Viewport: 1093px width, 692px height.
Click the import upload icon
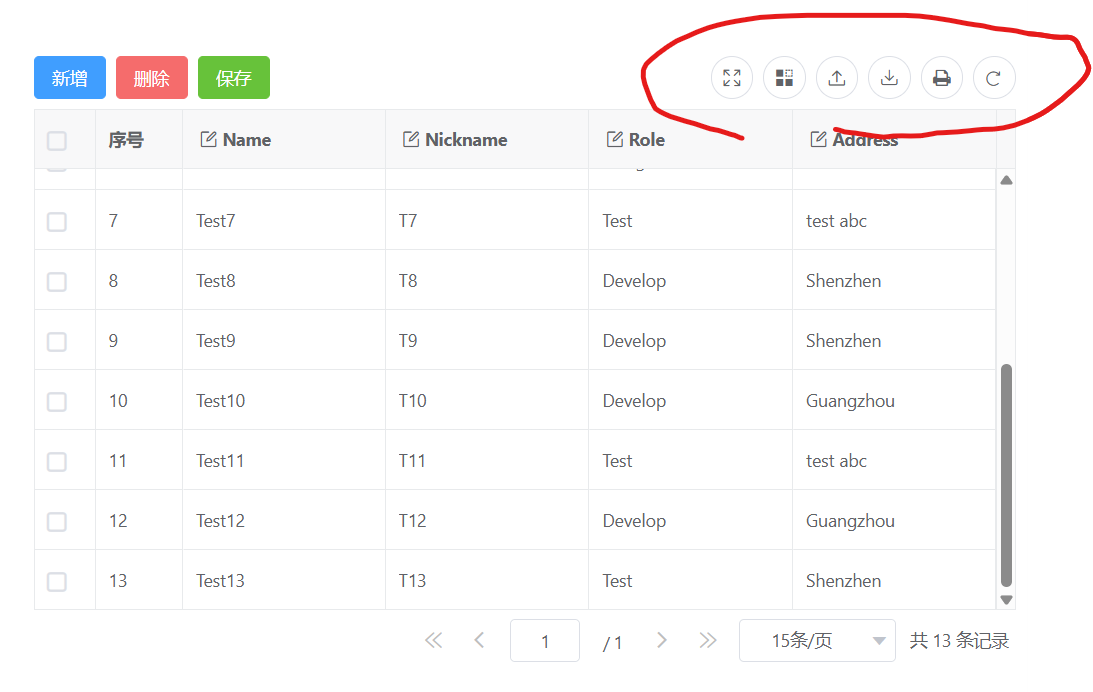(837, 78)
